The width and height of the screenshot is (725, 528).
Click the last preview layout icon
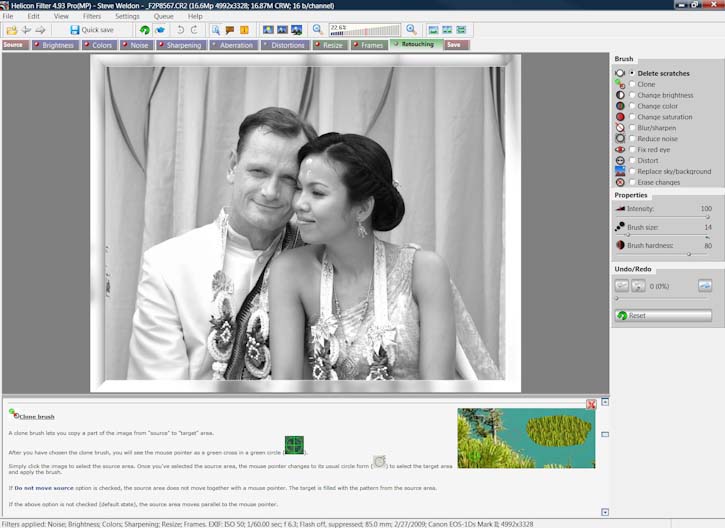[461, 30]
